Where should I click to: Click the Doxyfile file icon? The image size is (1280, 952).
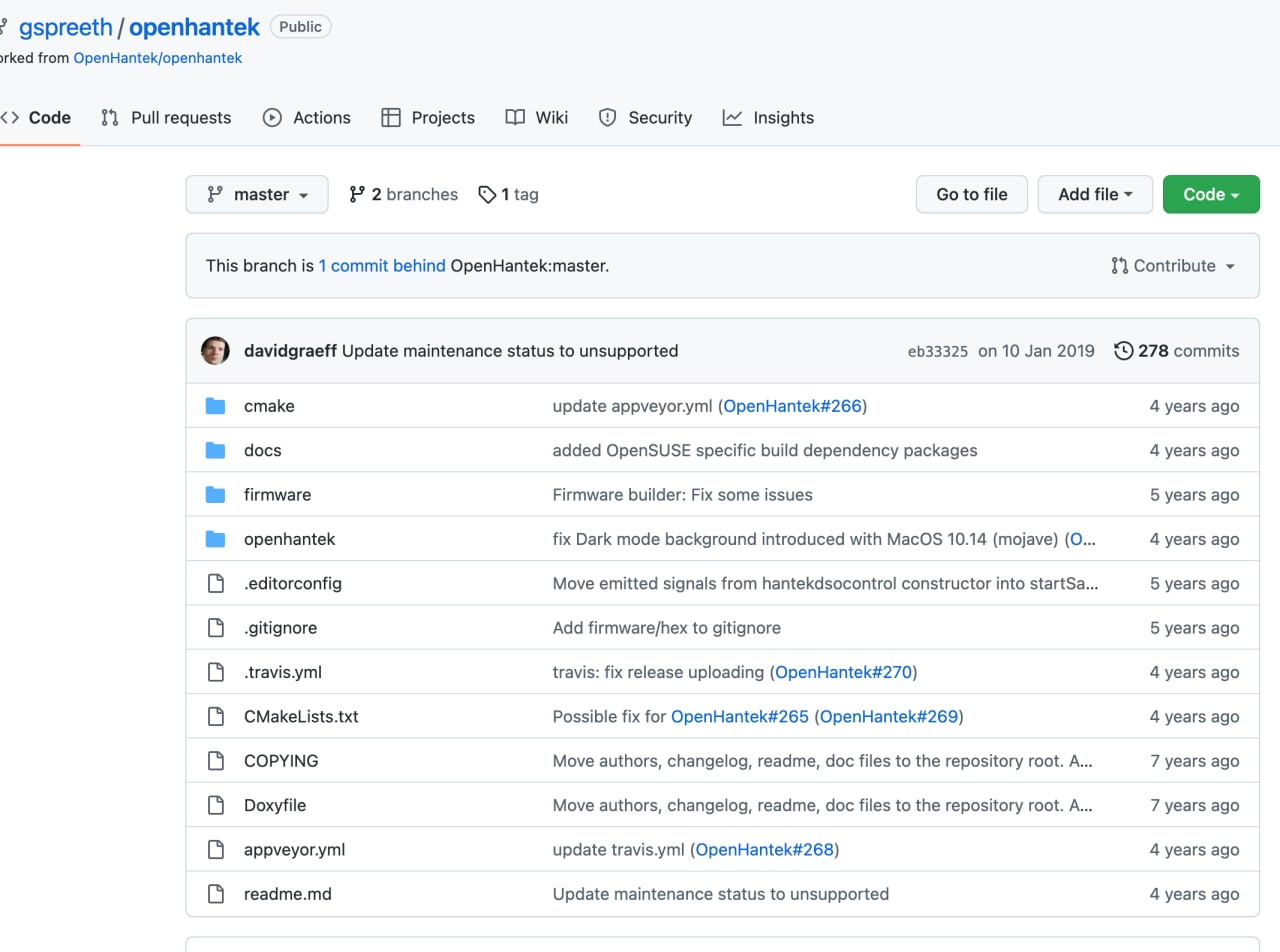point(215,805)
